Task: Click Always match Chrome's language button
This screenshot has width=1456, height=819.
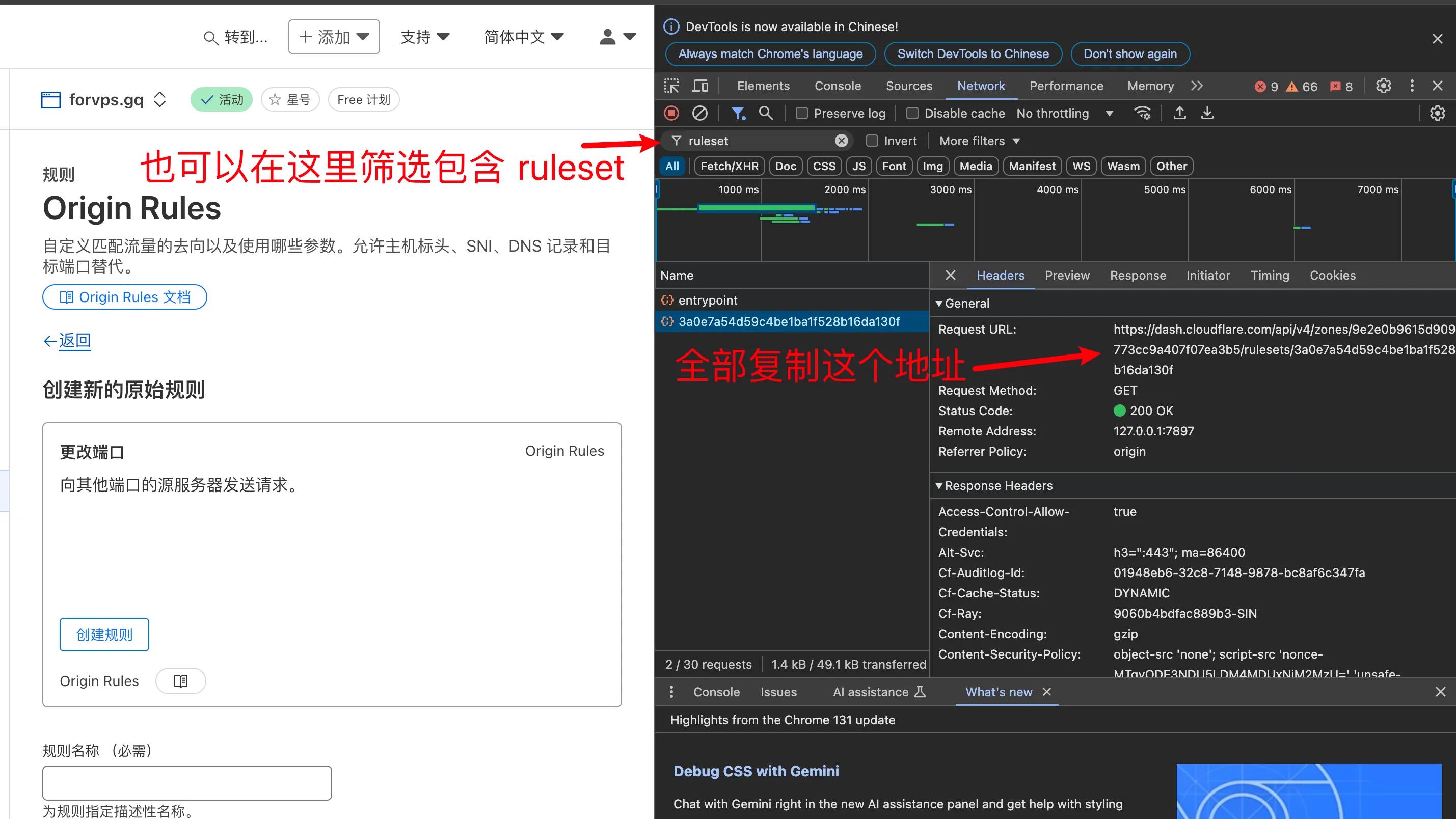Action: click(x=770, y=53)
